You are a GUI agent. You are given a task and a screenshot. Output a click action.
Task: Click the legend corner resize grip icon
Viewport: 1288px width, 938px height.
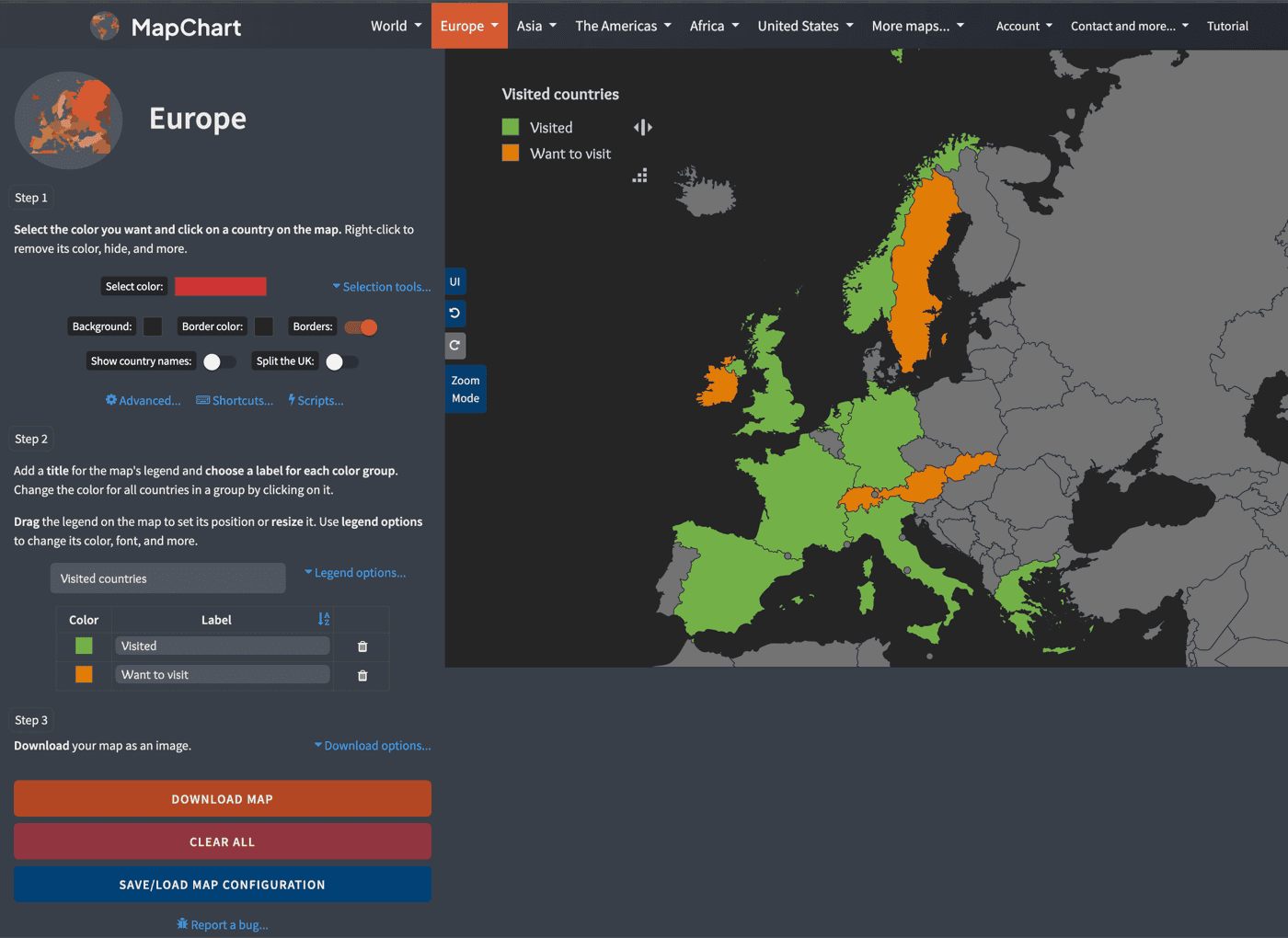pos(640,176)
